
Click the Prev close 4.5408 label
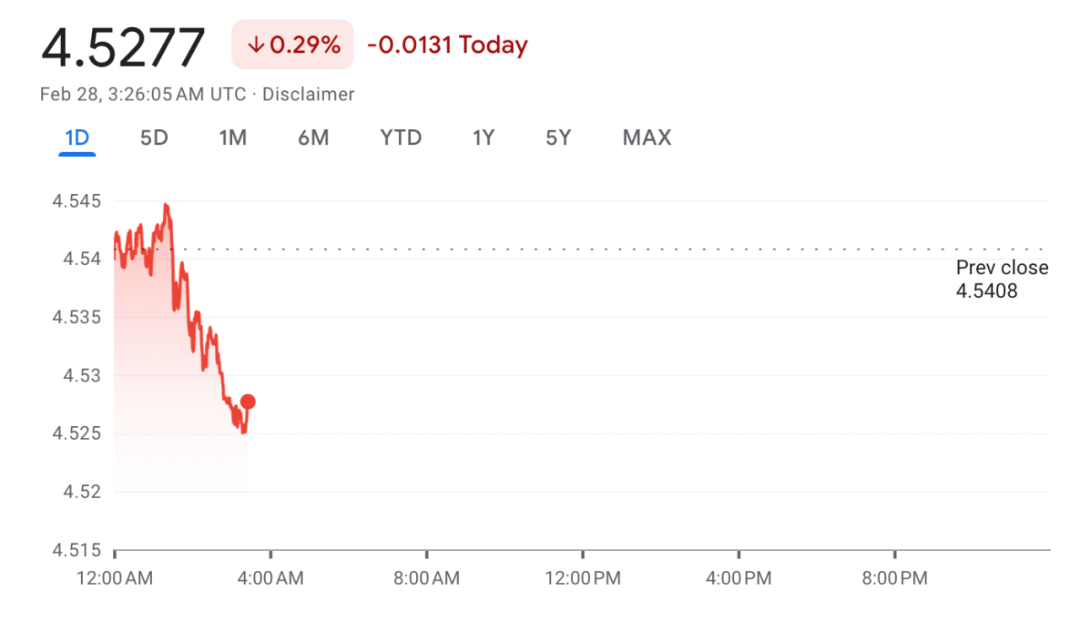(x=1001, y=279)
